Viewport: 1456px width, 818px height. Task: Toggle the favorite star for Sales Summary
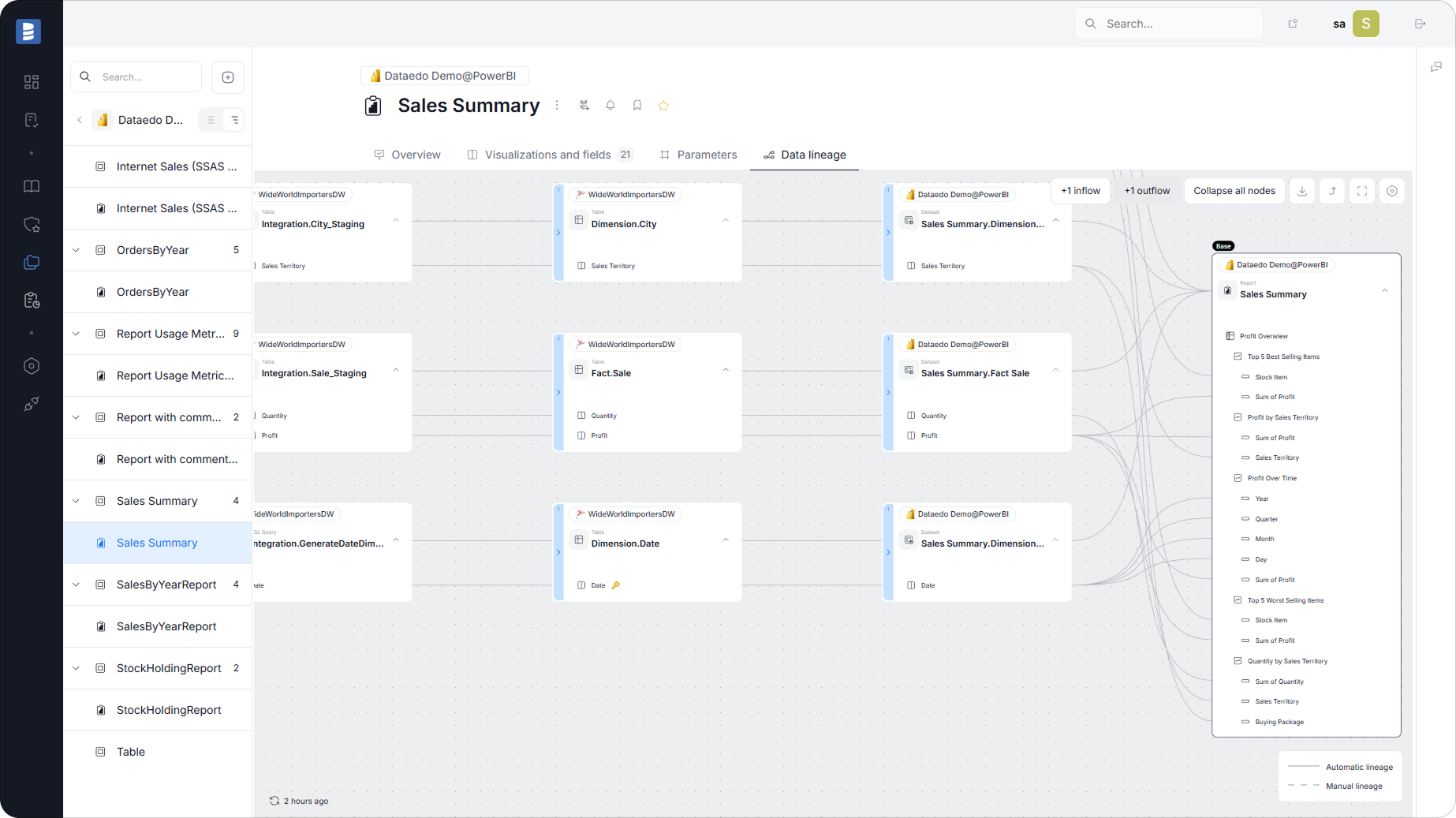coord(663,106)
